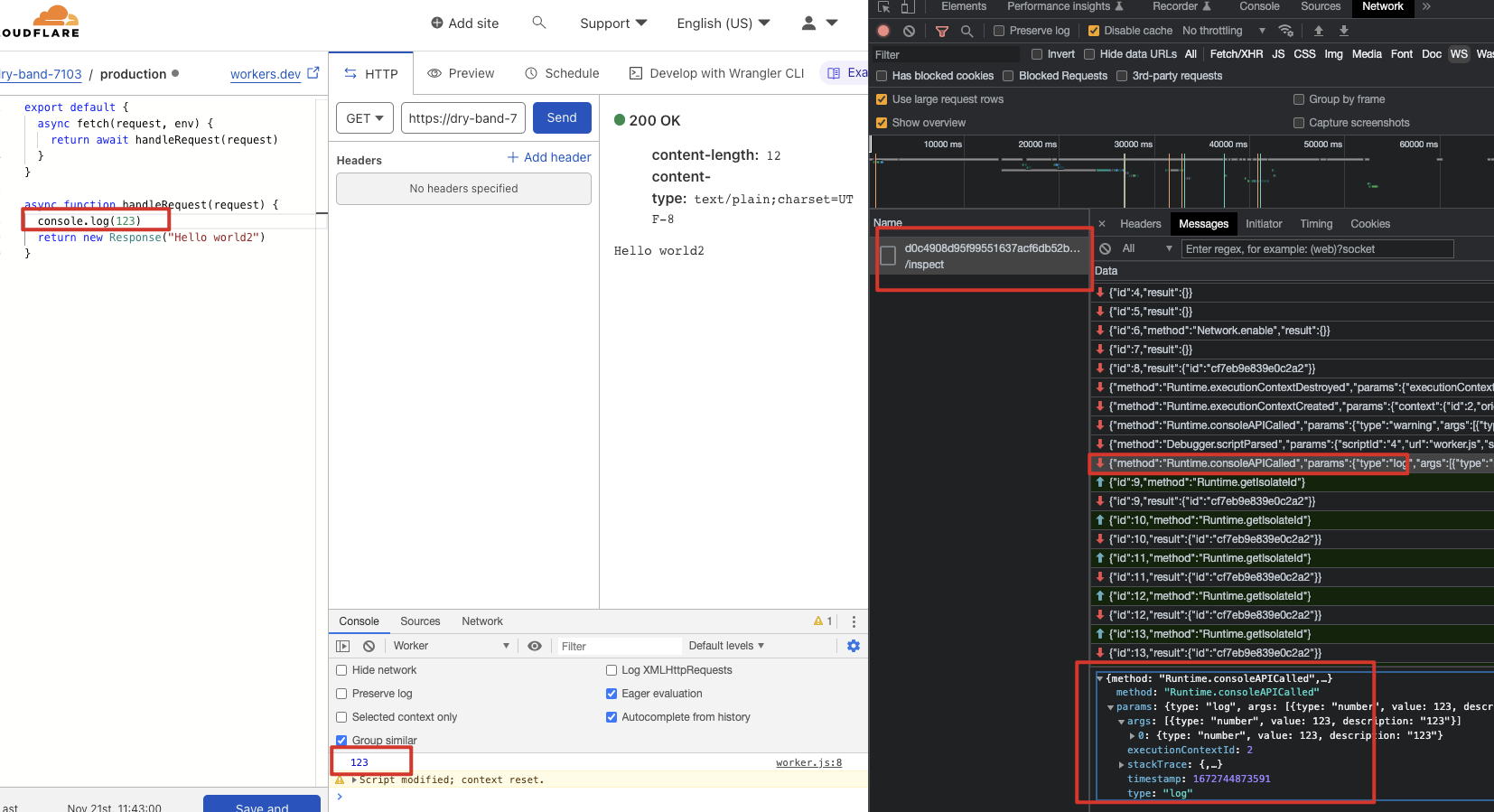Check Has blocked cookies checkbox

coord(882,76)
